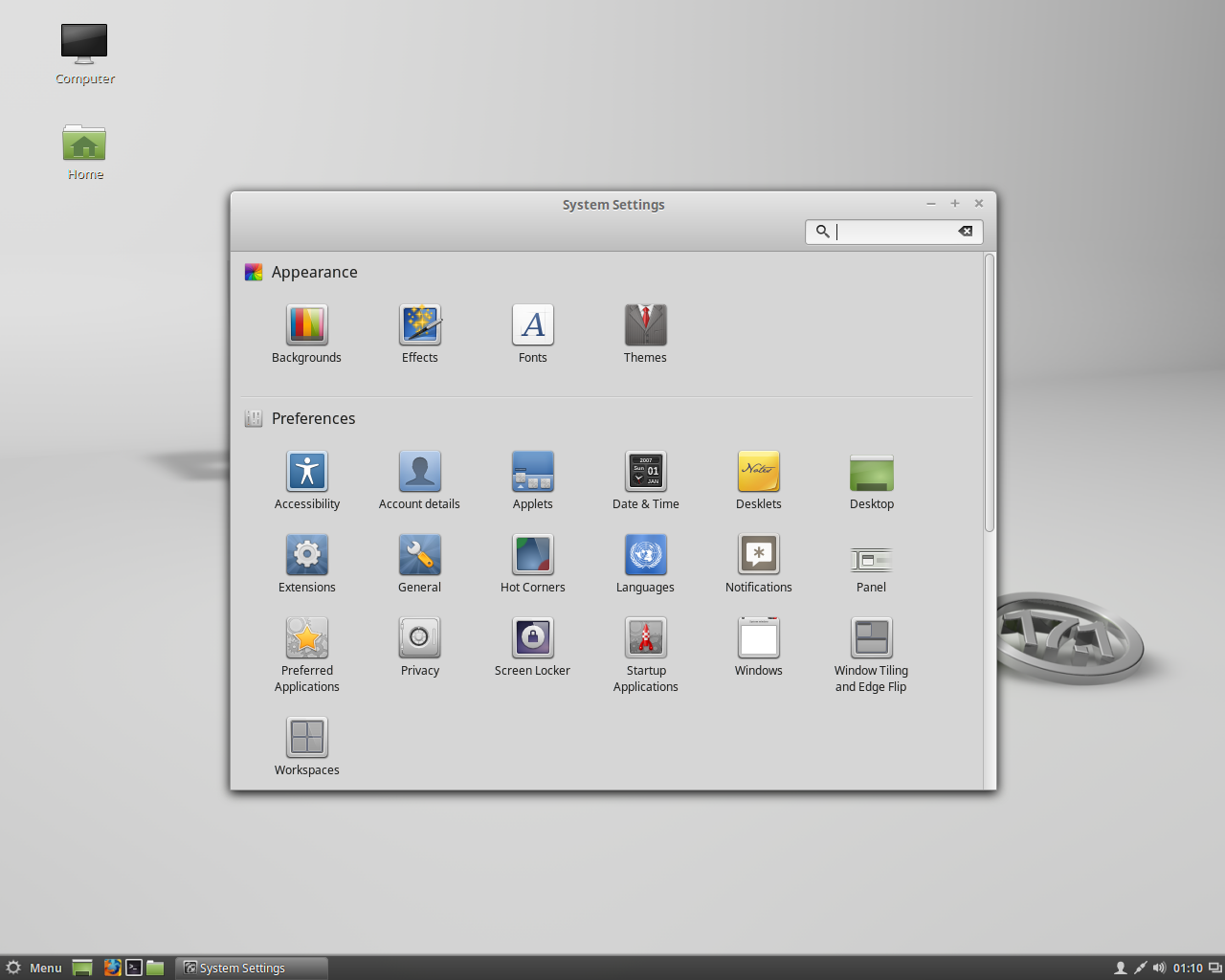Image resolution: width=1225 pixels, height=980 pixels.
Task: Click the display applet at panel end
Action: coord(1214,968)
